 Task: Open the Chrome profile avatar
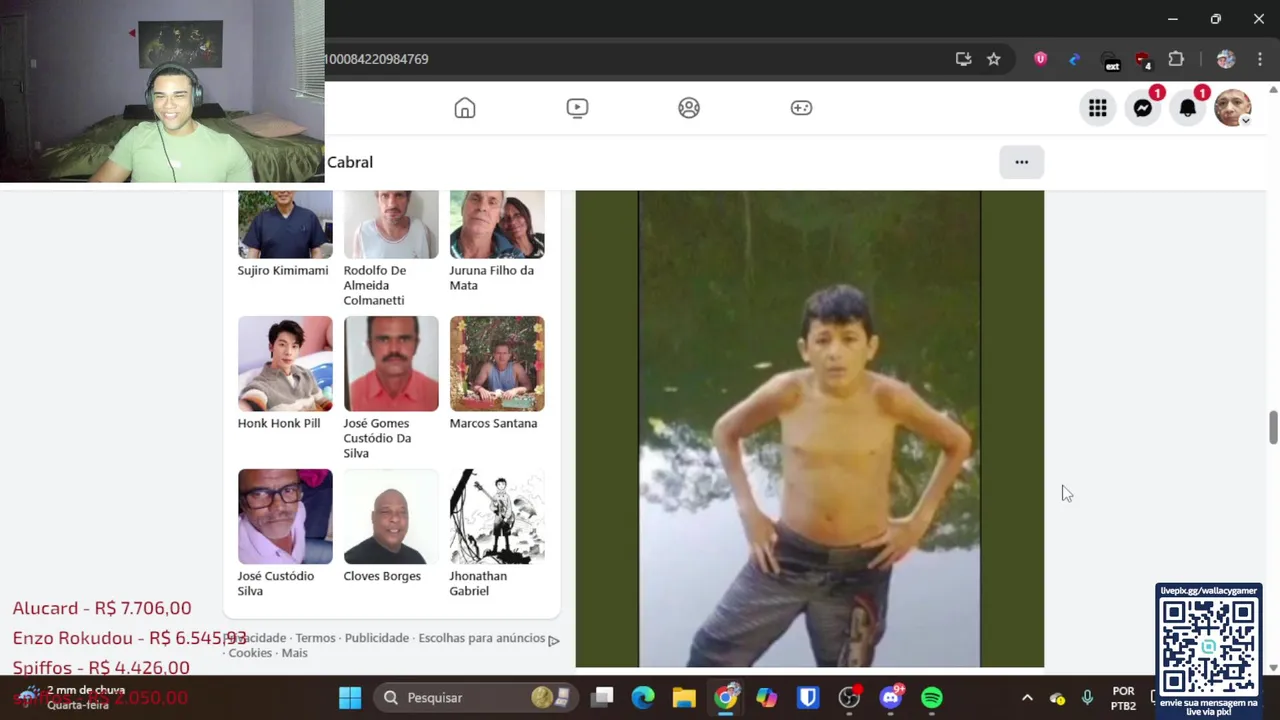pos(1226,59)
